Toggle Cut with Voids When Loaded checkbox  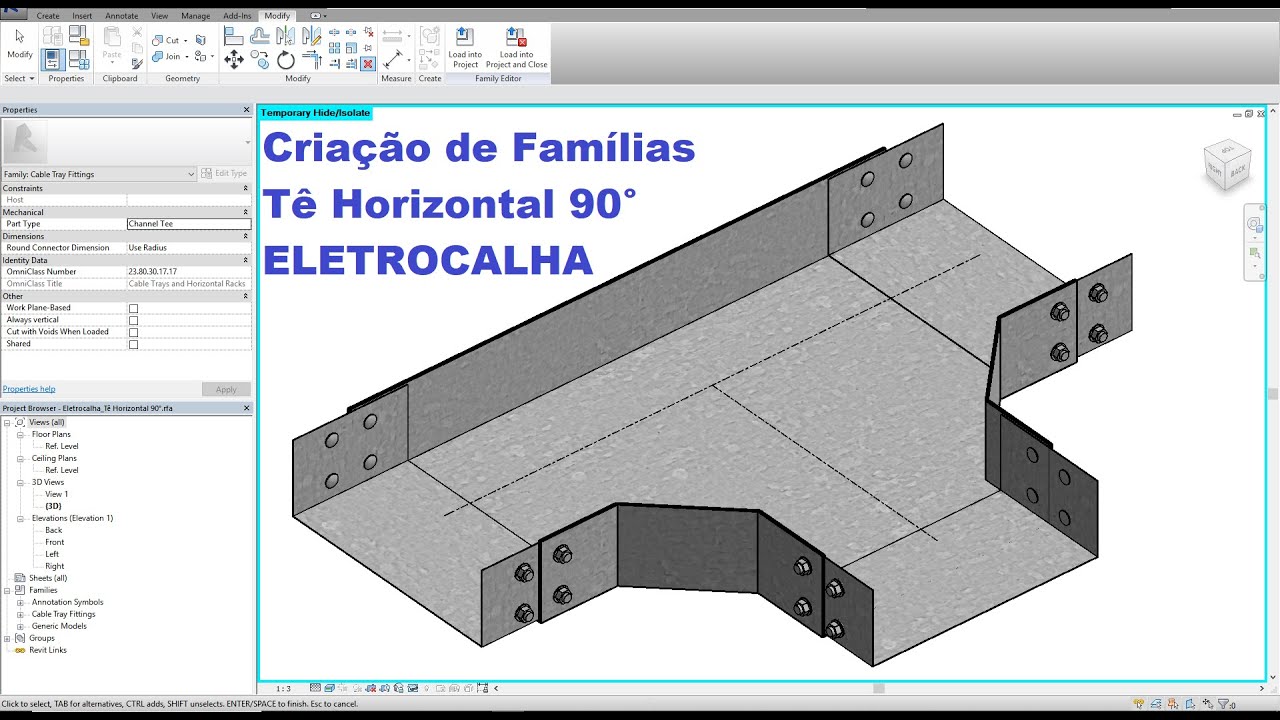click(x=133, y=332)
